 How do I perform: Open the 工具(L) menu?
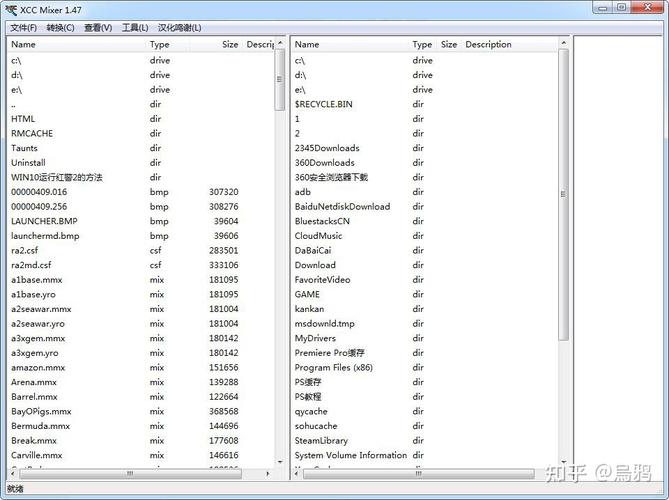point(135,27)
